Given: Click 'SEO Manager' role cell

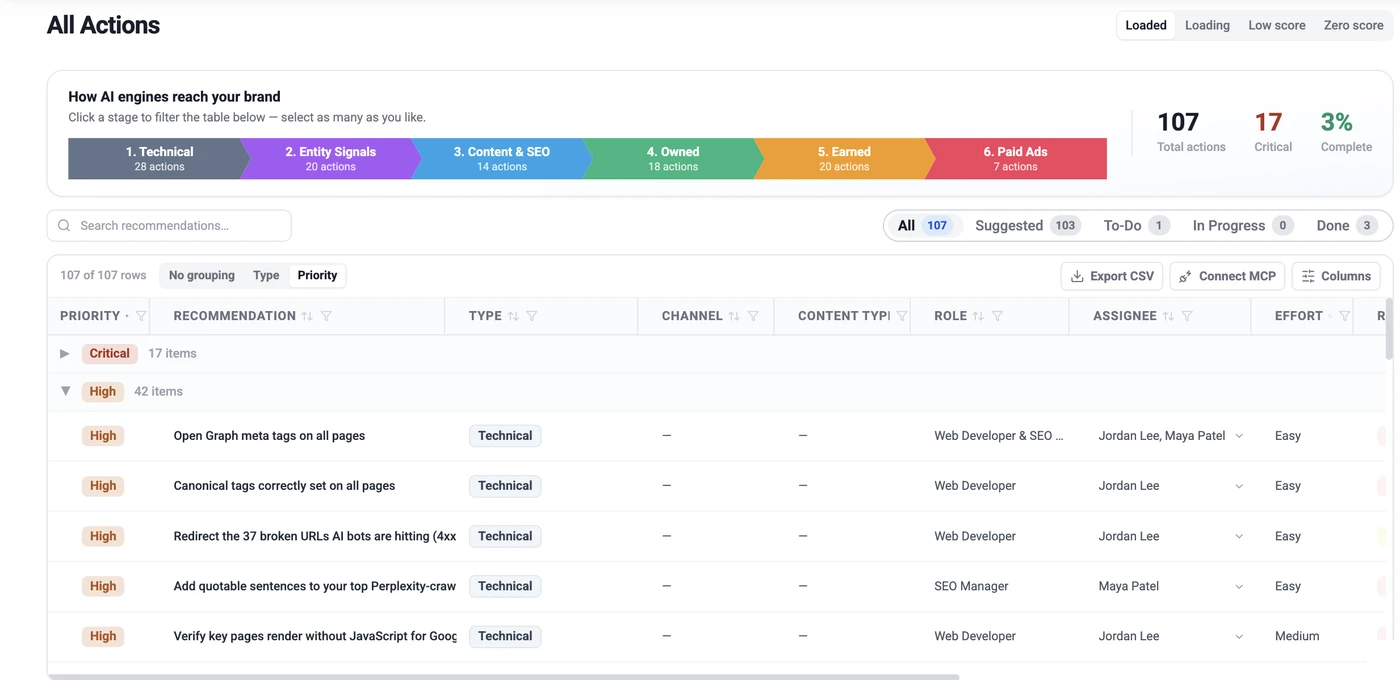Looking at the screenshot, I should tap(971, 586).
